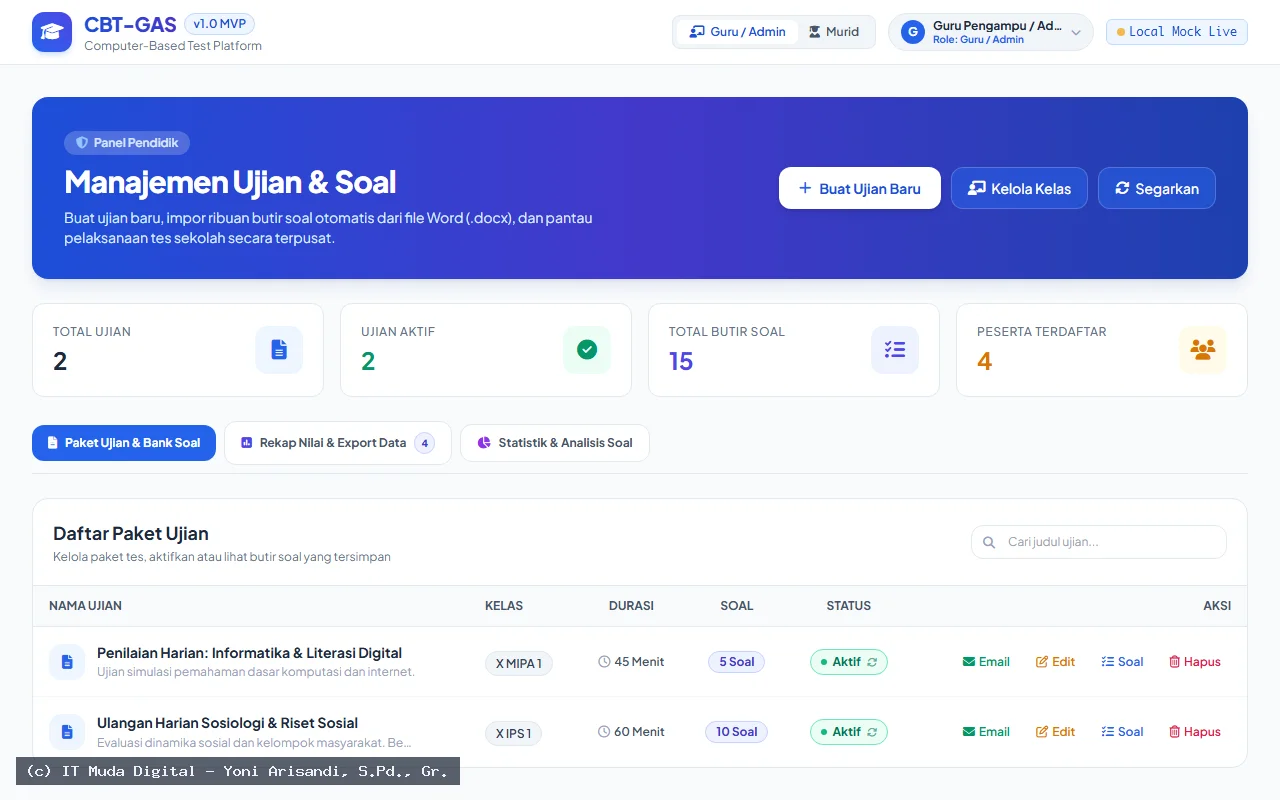Hapus the Sosiologi exam
This screenshot has width=1280, height=800.
1195,732
